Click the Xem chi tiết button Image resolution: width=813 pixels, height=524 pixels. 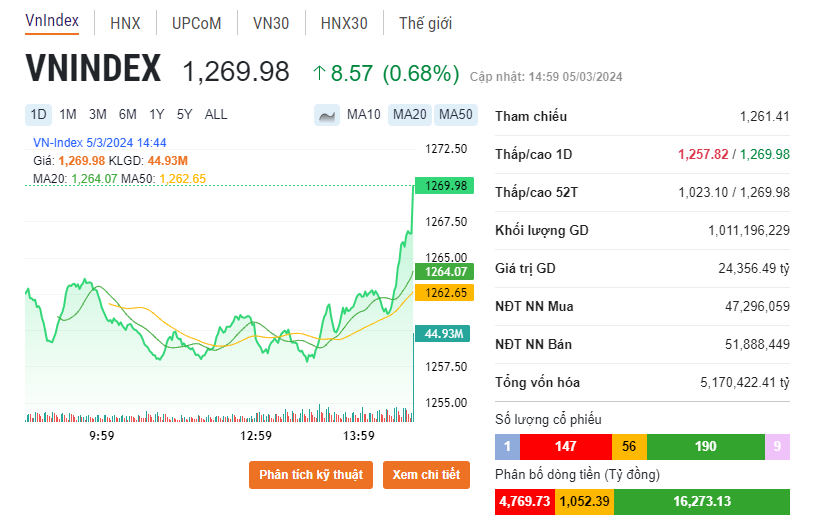coord(426,475)
